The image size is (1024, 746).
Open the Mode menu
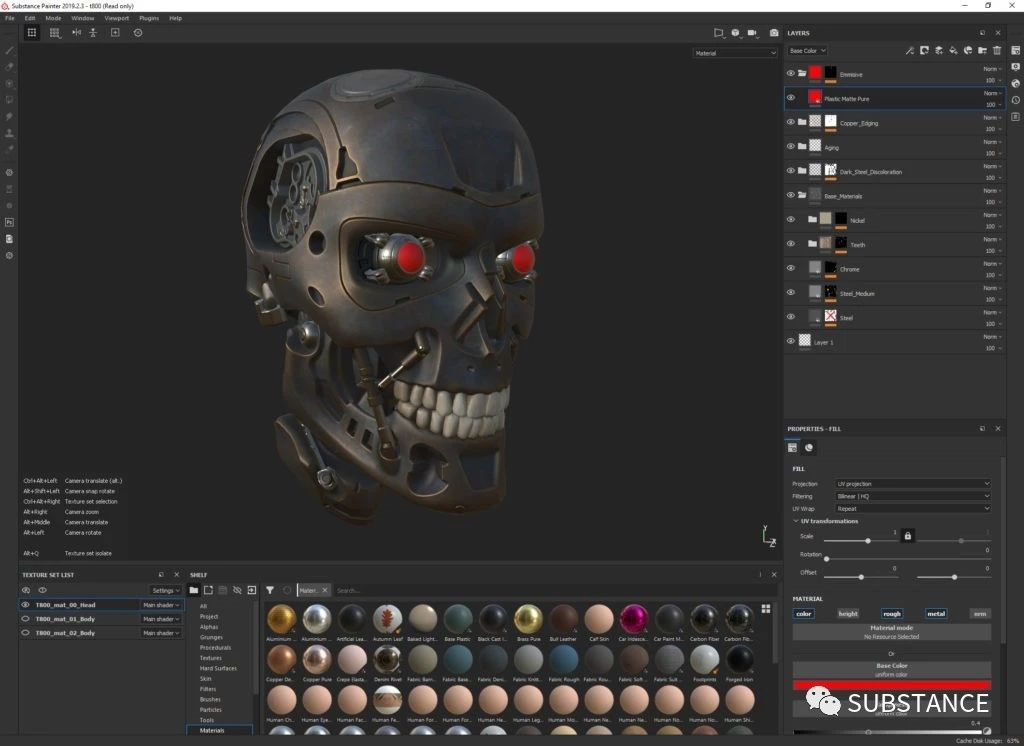click(53, 18)
